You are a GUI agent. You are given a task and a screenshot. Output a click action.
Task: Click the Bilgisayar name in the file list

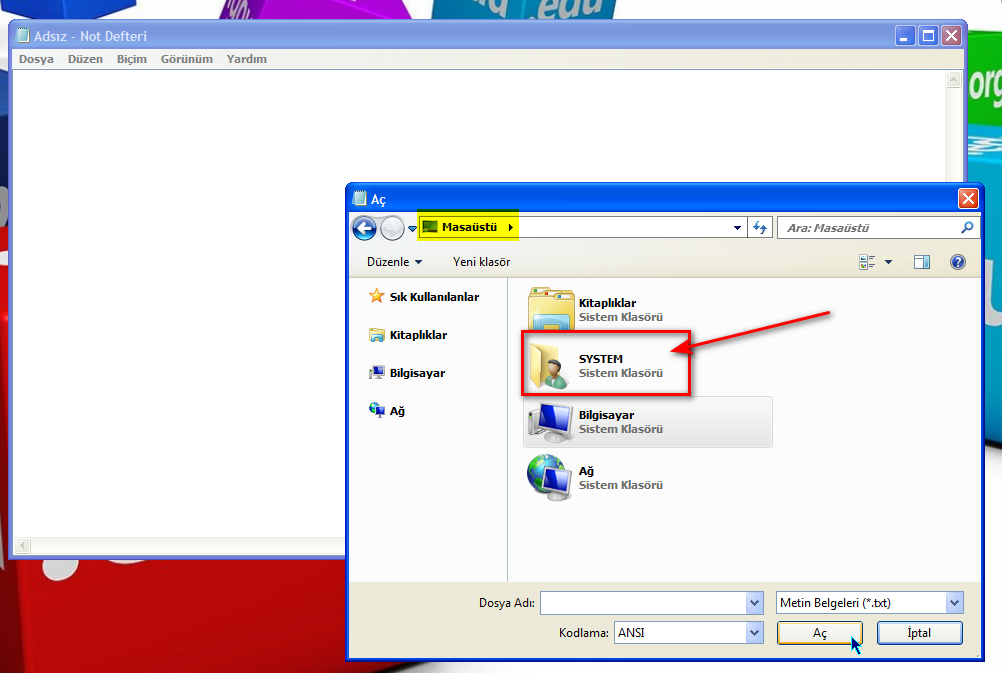coord(606,415)
